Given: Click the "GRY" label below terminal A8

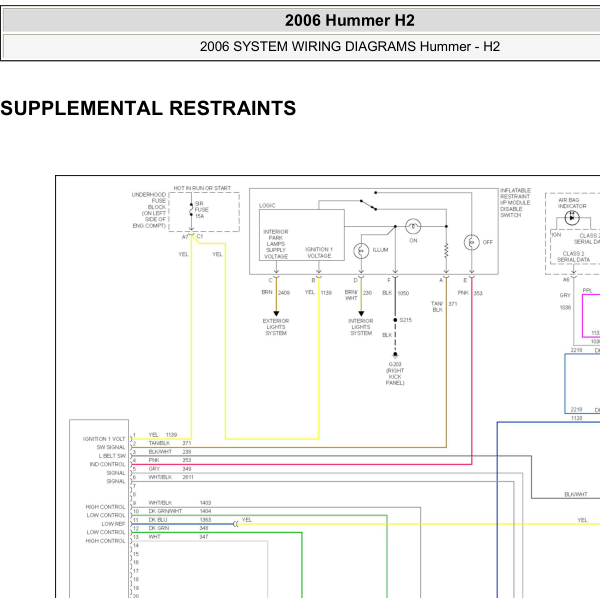Looking at the screenshot, I should [565, 295].
